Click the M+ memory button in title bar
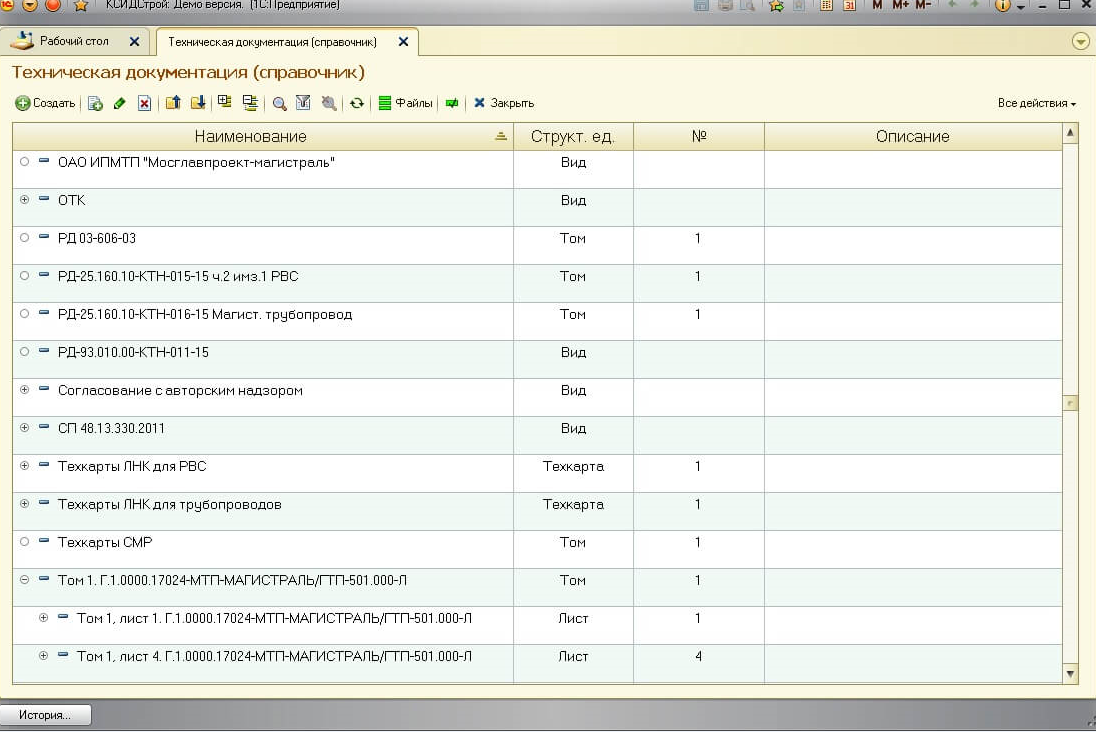Viewport: 1096px width, 732px height. click(900, 5)
